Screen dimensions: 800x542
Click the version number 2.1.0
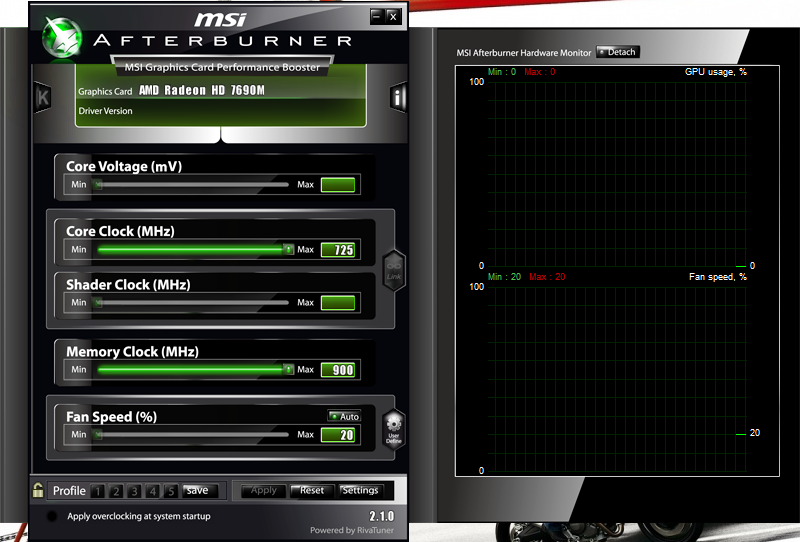point(382,516)
